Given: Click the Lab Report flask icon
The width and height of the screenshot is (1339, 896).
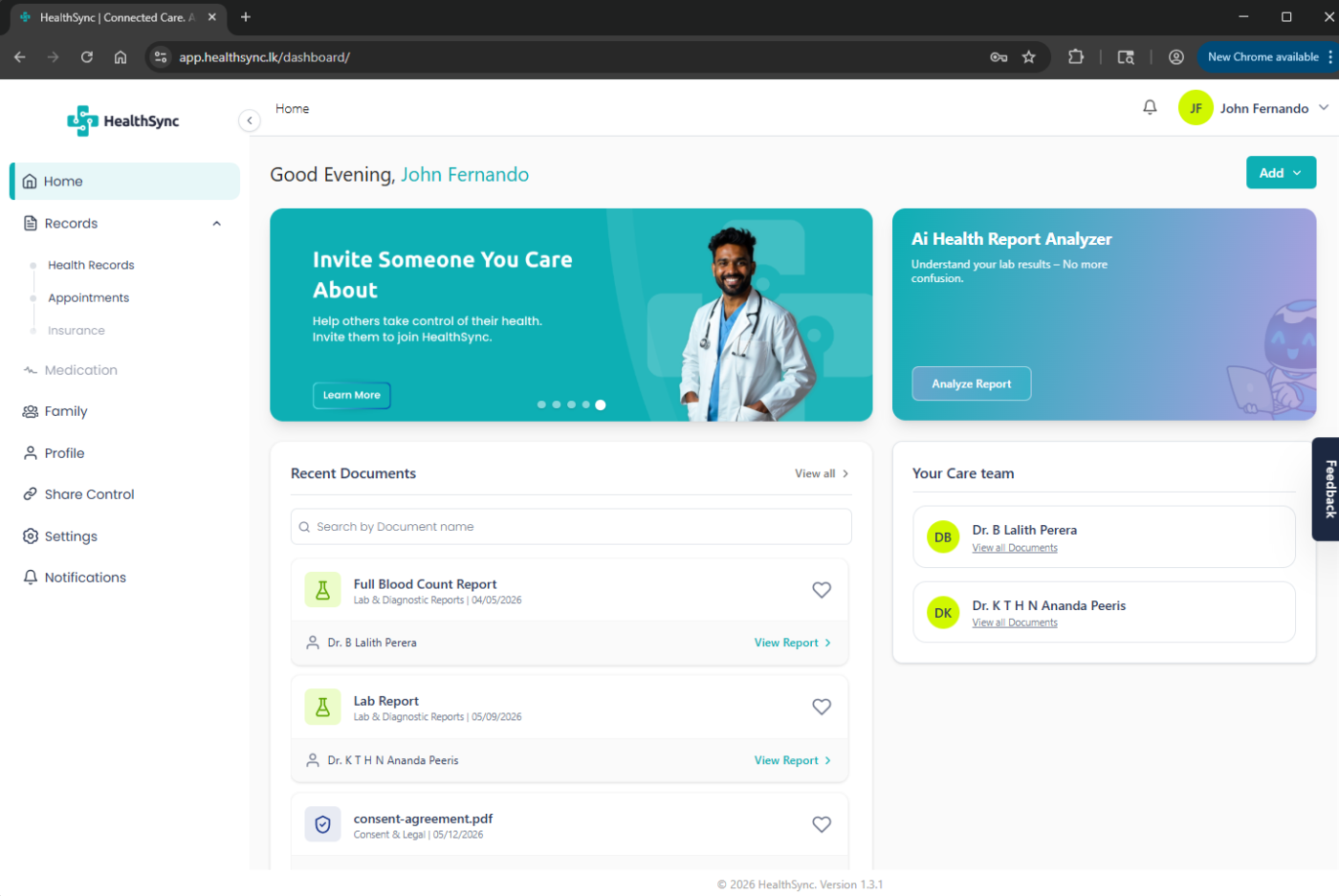Looking at the screenshot, I should 322,707.
